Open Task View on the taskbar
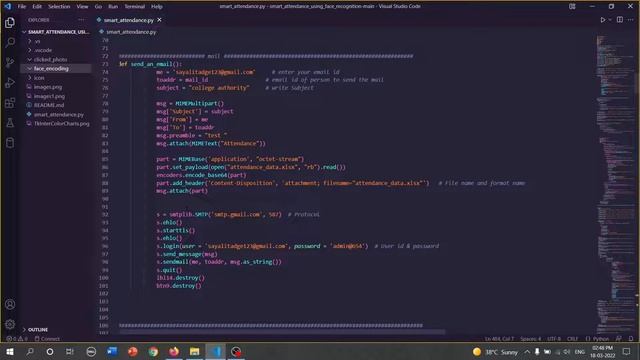 [x=70, y=351]
